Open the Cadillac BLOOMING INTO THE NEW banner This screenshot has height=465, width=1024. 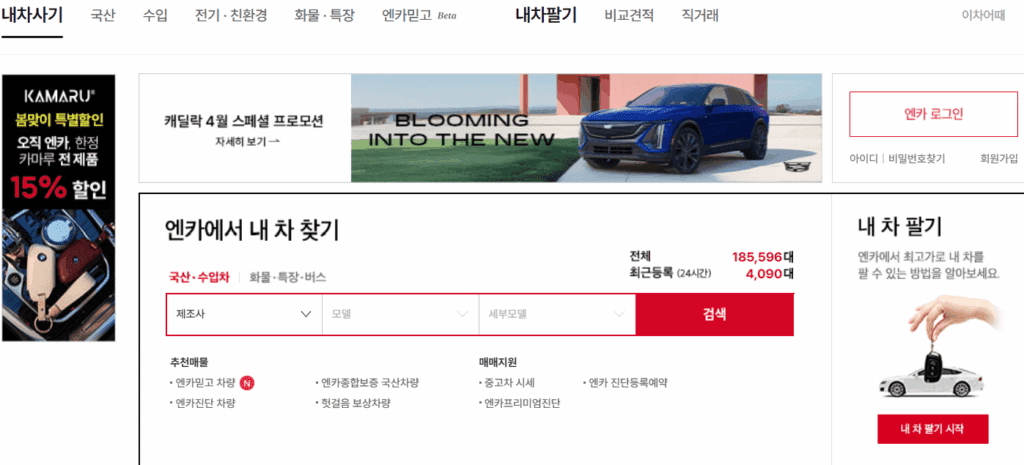coord(586,128)
